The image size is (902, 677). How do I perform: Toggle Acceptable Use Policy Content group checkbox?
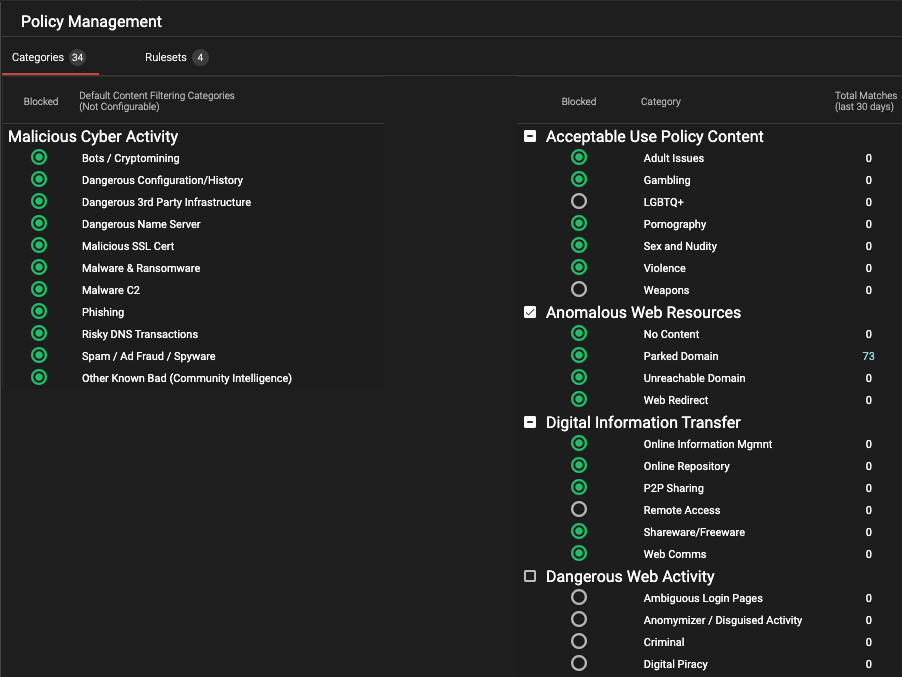pos(530,137)
